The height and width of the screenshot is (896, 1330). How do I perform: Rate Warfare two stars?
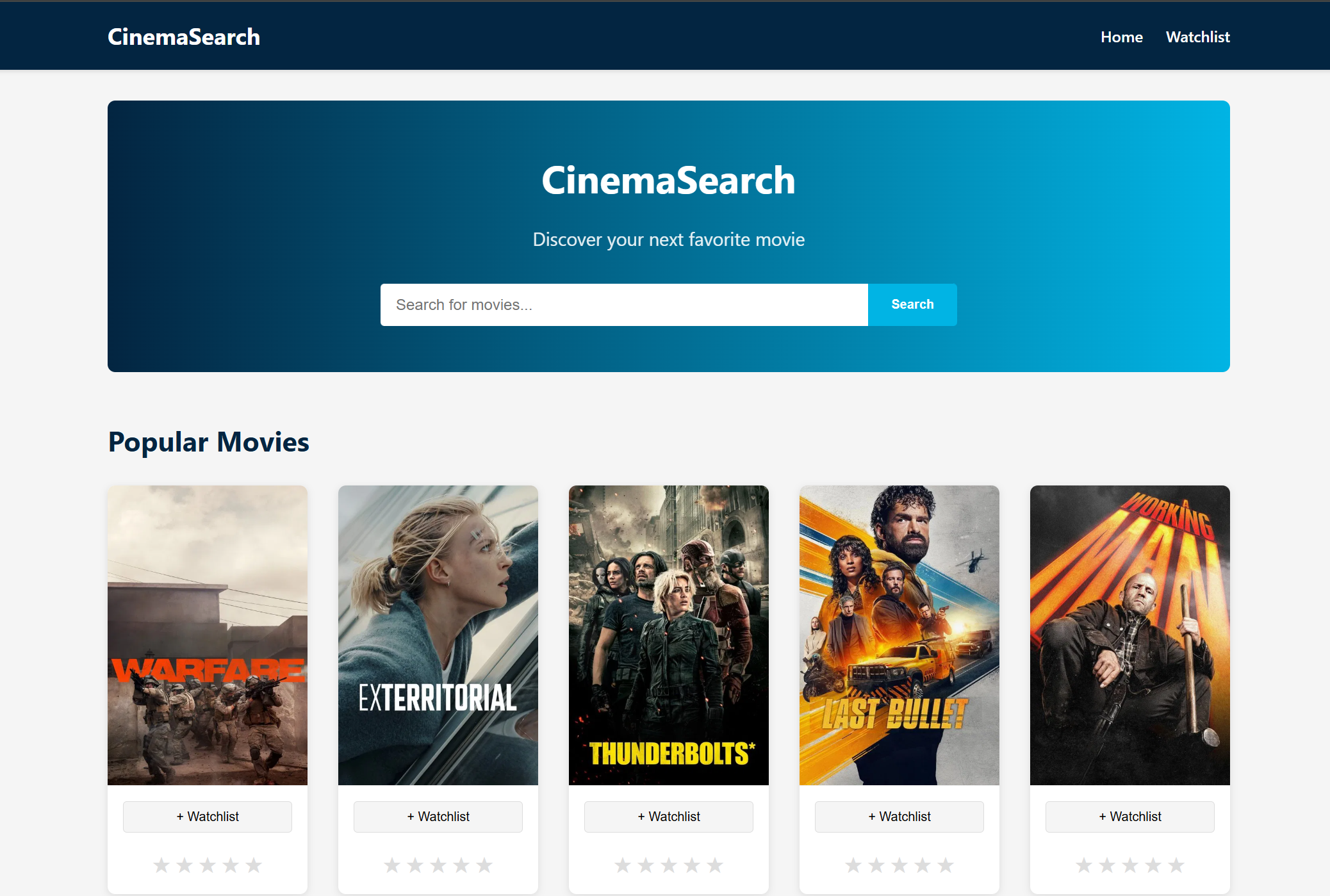185,865
